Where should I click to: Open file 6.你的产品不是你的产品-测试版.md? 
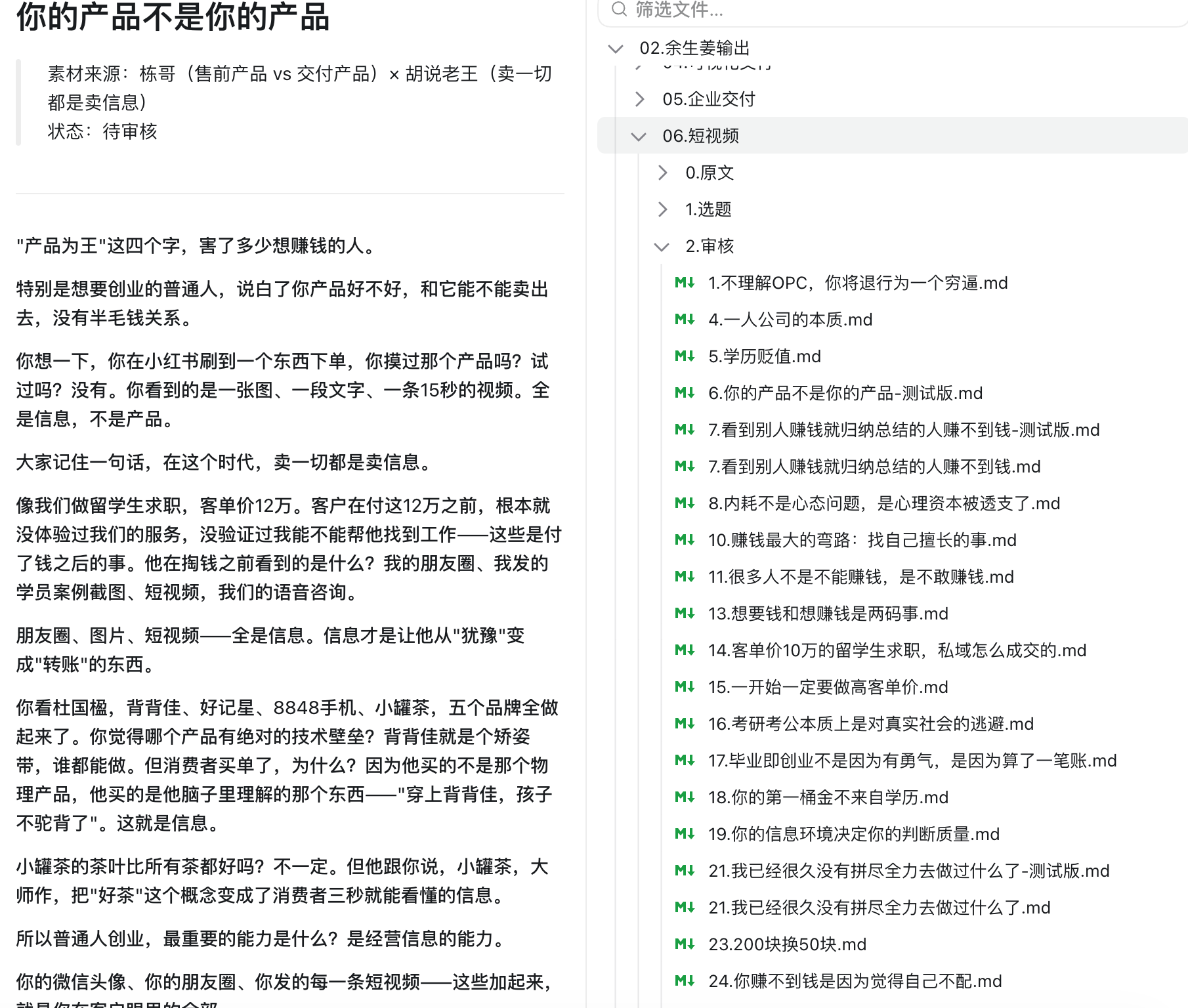(845, 393)
